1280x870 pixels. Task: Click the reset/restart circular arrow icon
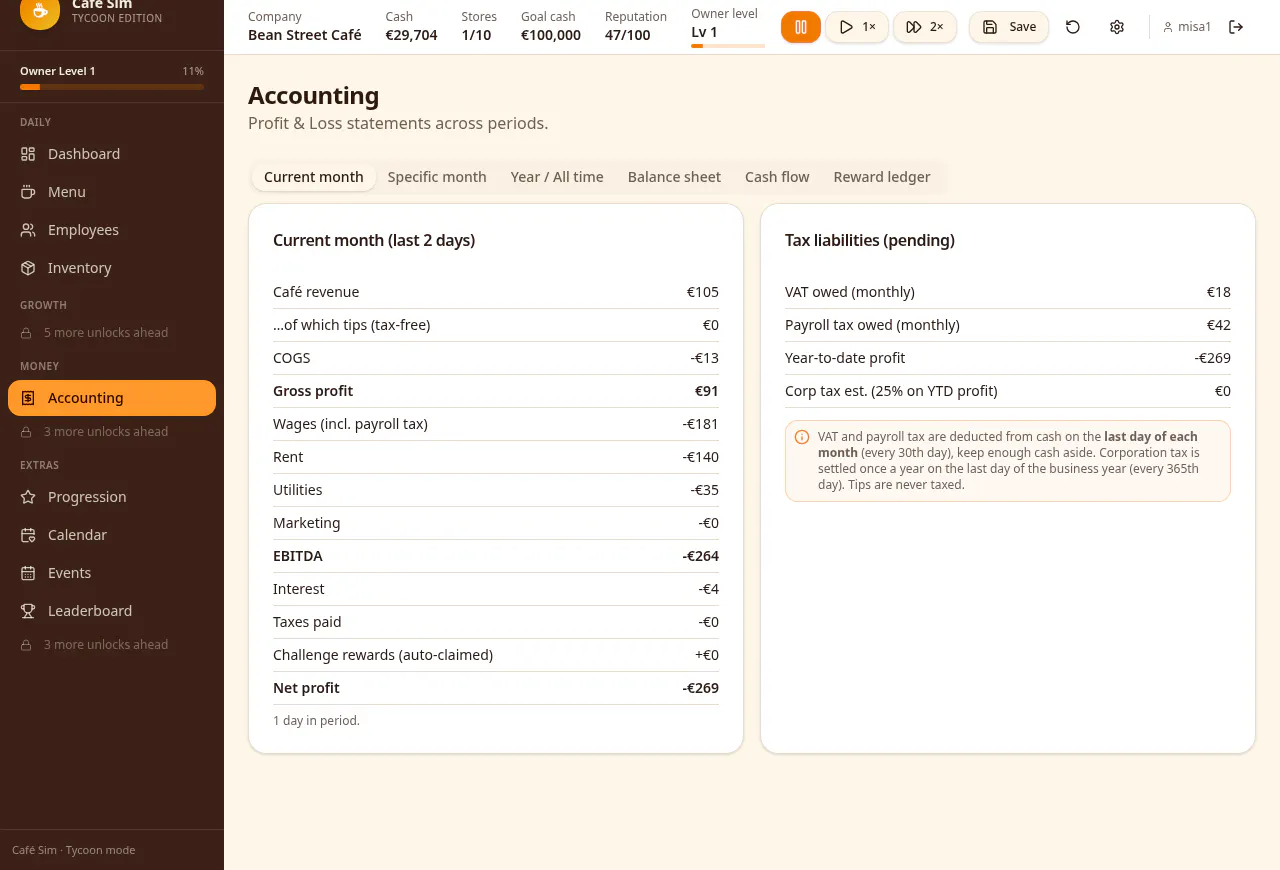(x=1073, y=27)
